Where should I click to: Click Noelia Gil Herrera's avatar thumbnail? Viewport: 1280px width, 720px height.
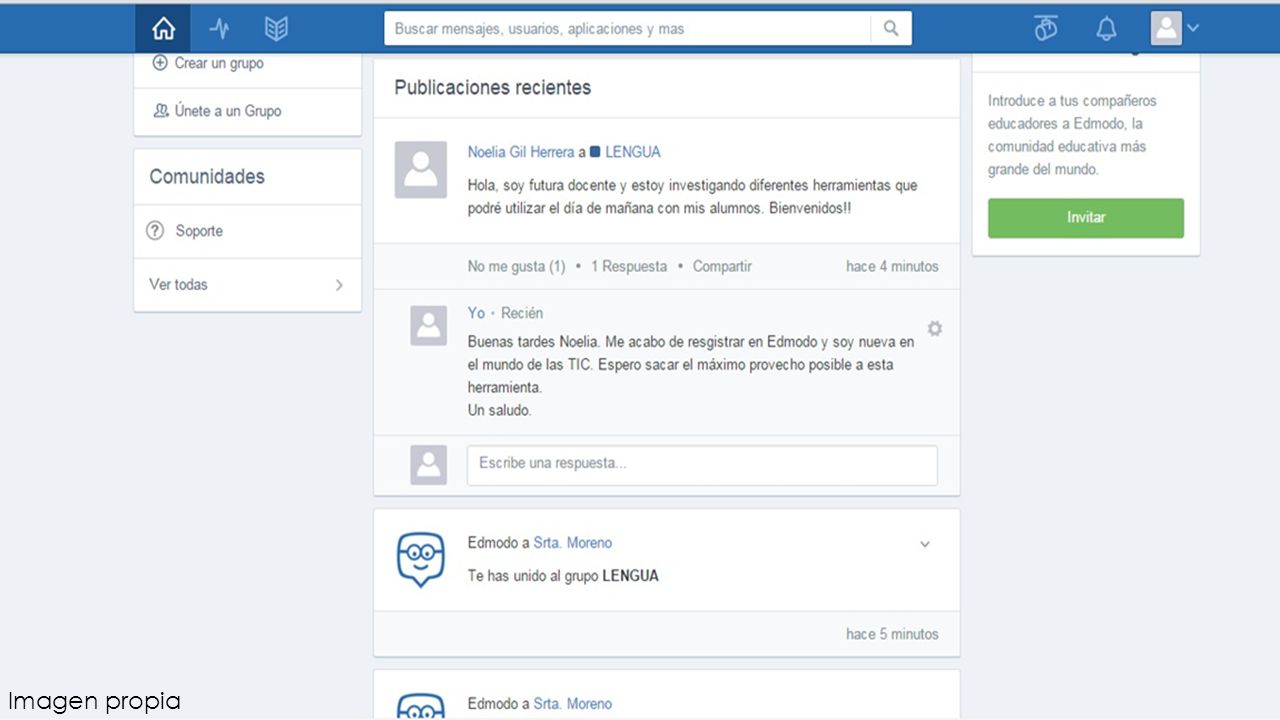pos(421,170)
